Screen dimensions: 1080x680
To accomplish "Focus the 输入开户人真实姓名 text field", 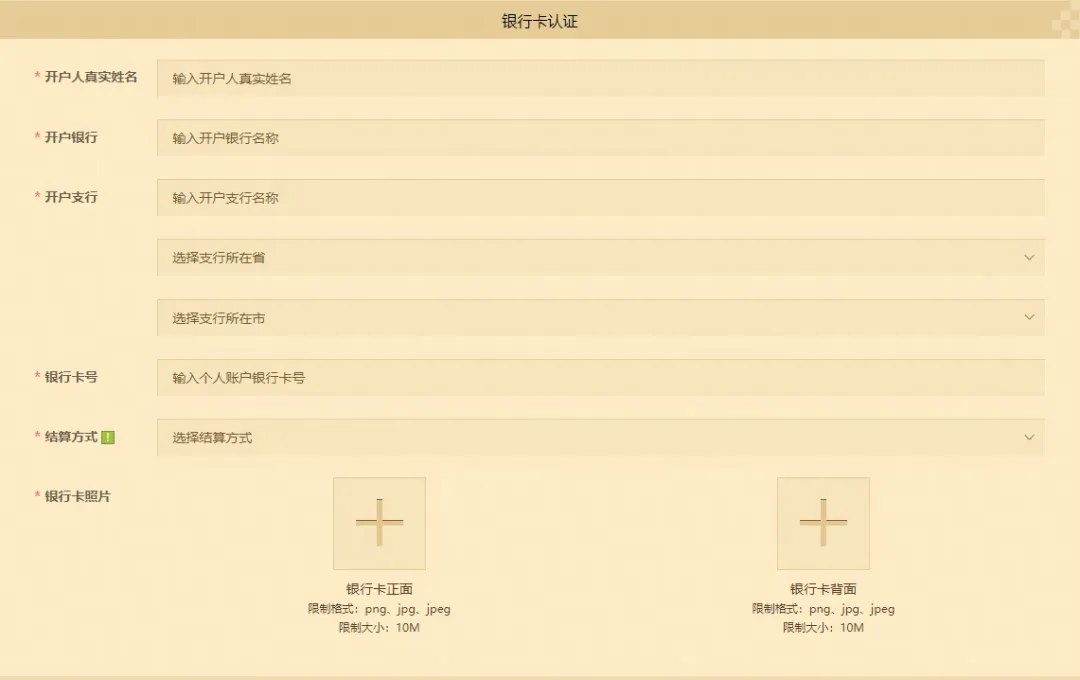I will click(600, 78).
